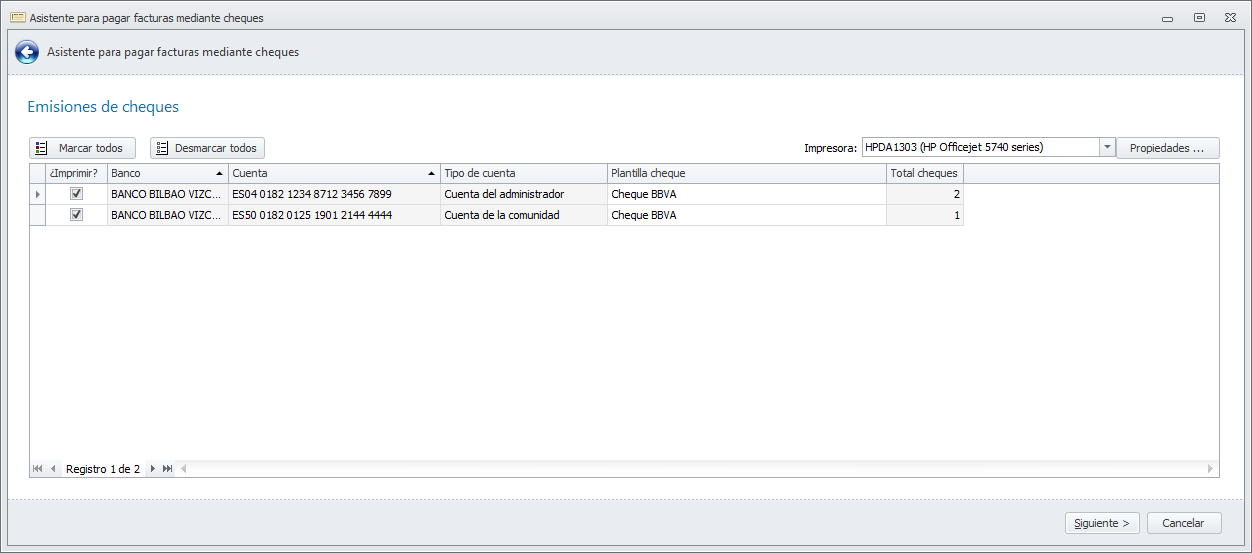Click the grid's horizontal scrollbar
This screenshot has height=553, width=1252.
click(697, 468)
